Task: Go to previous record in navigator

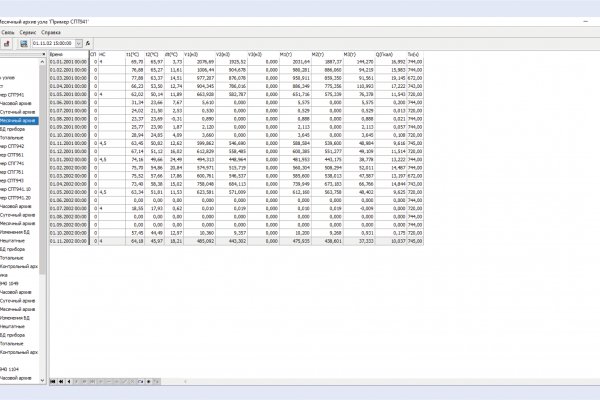Action: click(70, 381)
